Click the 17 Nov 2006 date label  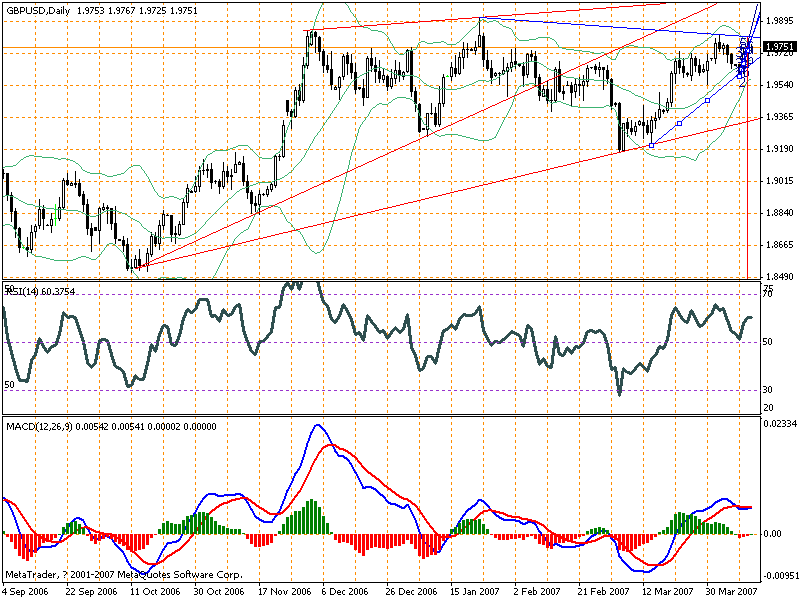coord(284,591)
